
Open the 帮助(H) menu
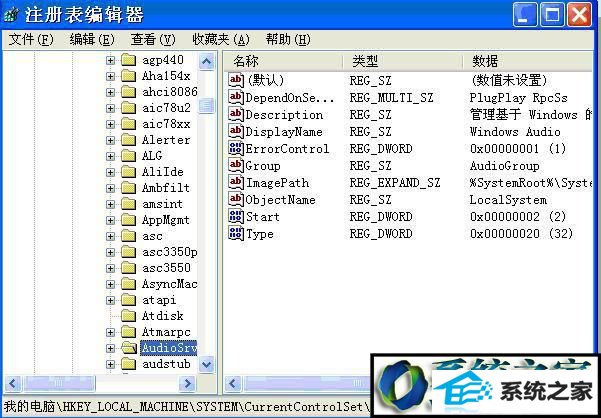[288, 39]
